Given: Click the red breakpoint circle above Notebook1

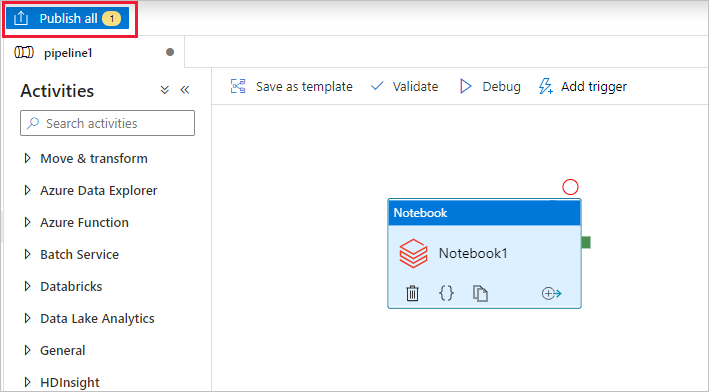Looking at the screenshot, I should click(570, 187).
